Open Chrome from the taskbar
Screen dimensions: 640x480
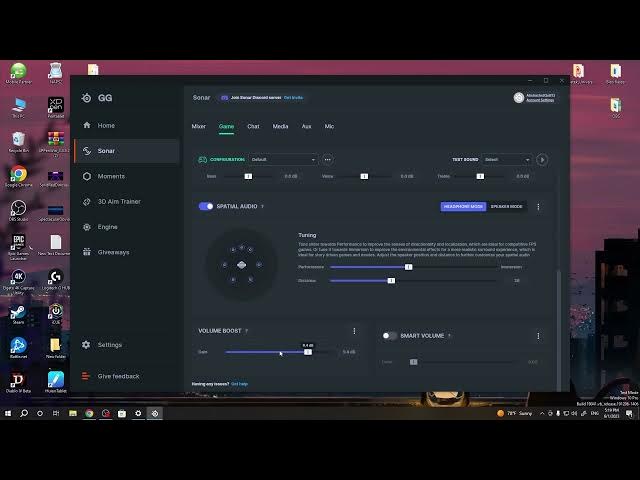click(x=89, y=413)
